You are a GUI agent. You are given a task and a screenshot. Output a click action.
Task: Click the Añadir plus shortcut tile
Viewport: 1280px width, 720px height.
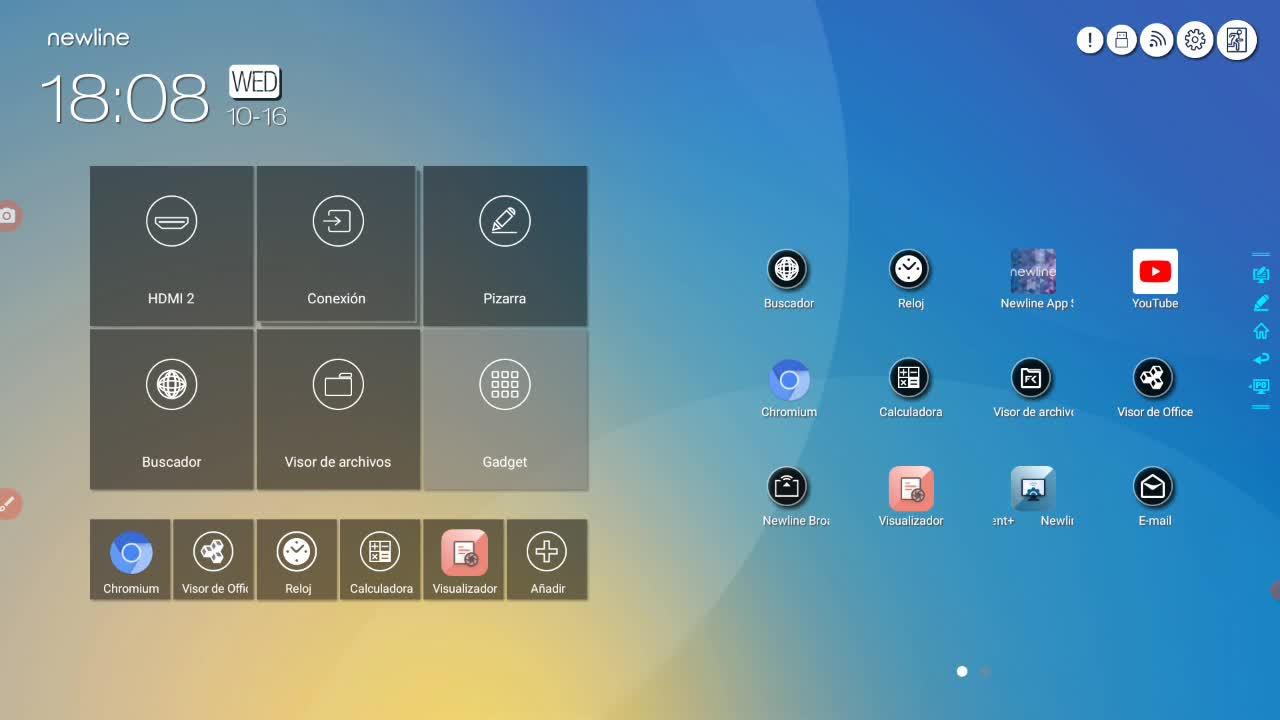tap(547, 559)
